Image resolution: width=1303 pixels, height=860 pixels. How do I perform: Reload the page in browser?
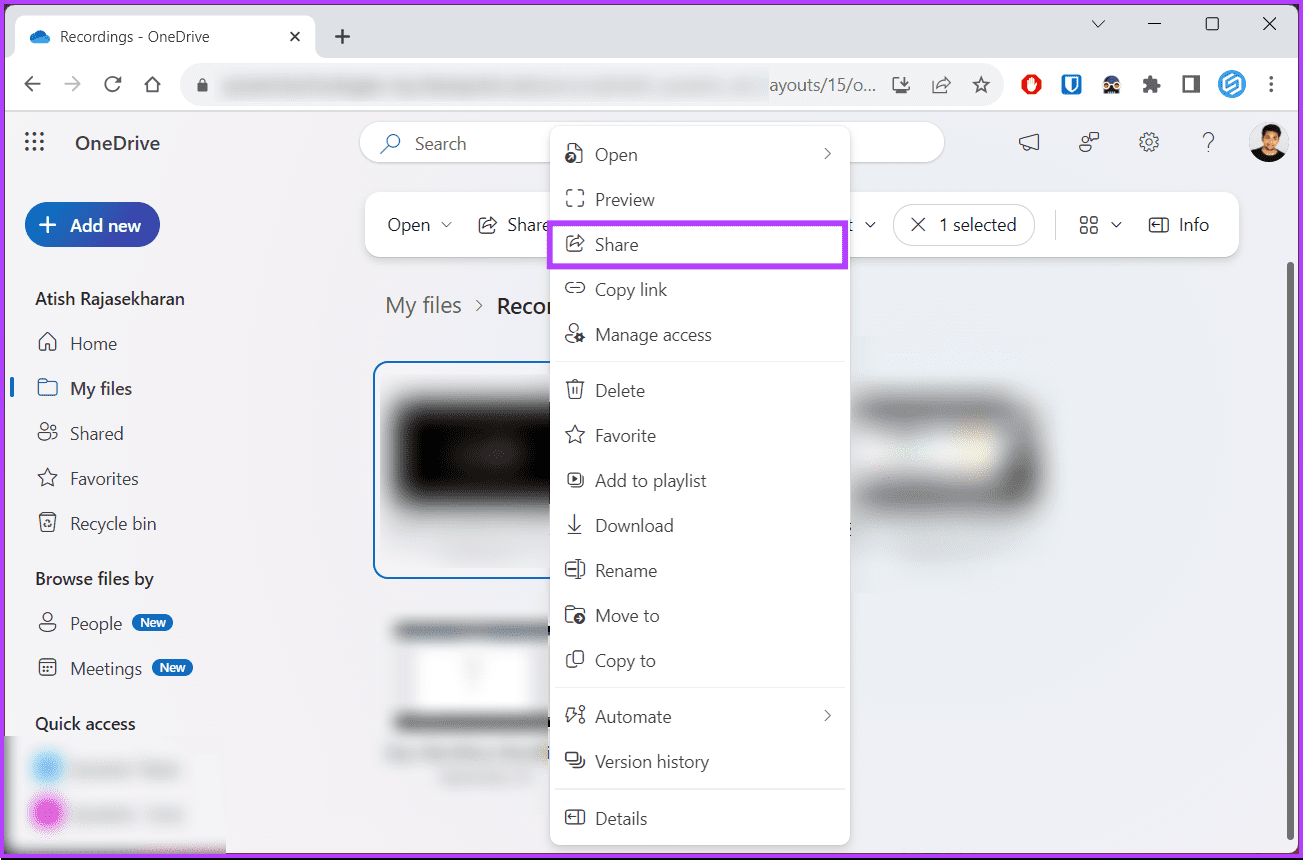click(x=113, y=85)
